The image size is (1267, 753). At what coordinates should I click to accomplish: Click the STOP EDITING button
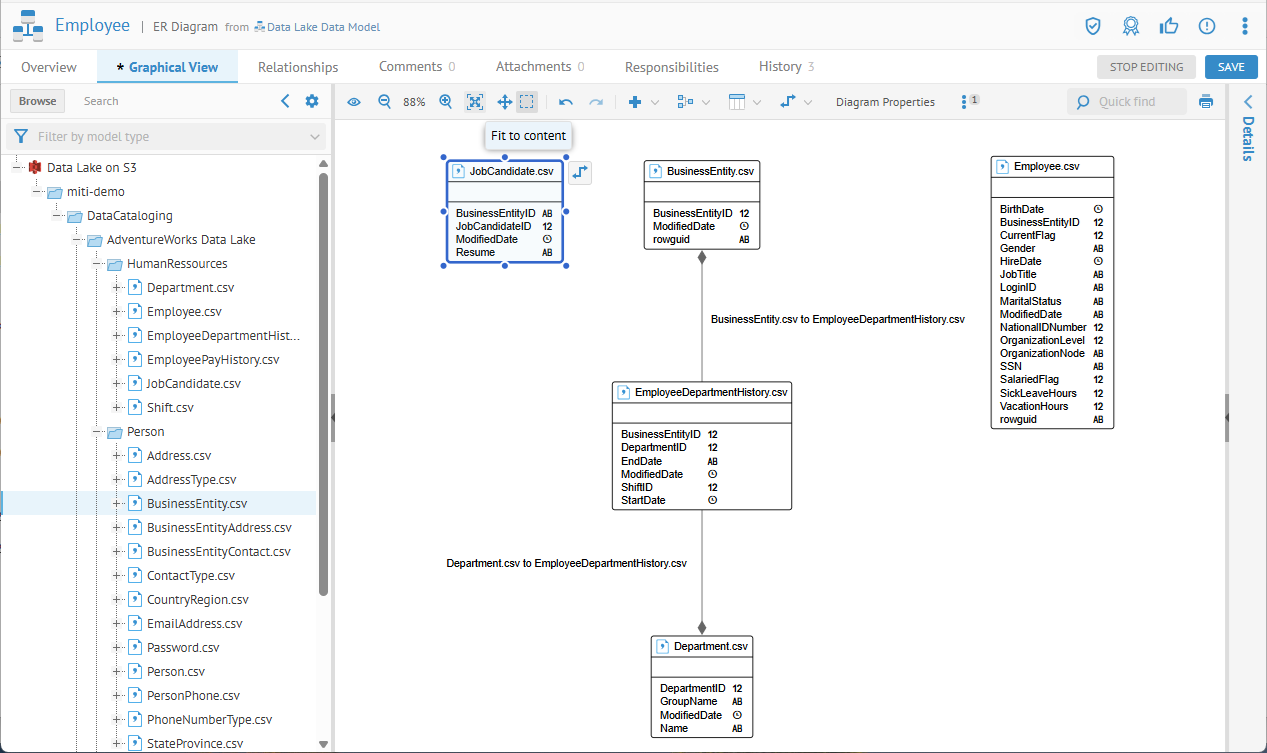tap(1146, 67)
